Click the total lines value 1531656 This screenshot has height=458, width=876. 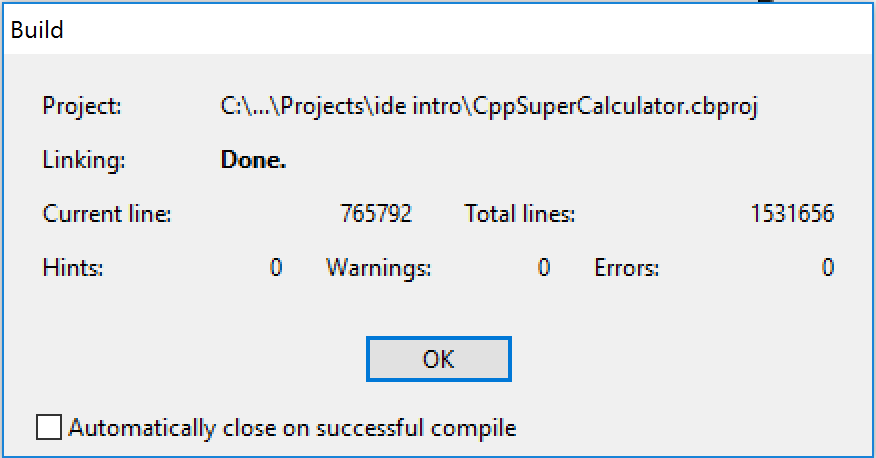pos(792,214)
